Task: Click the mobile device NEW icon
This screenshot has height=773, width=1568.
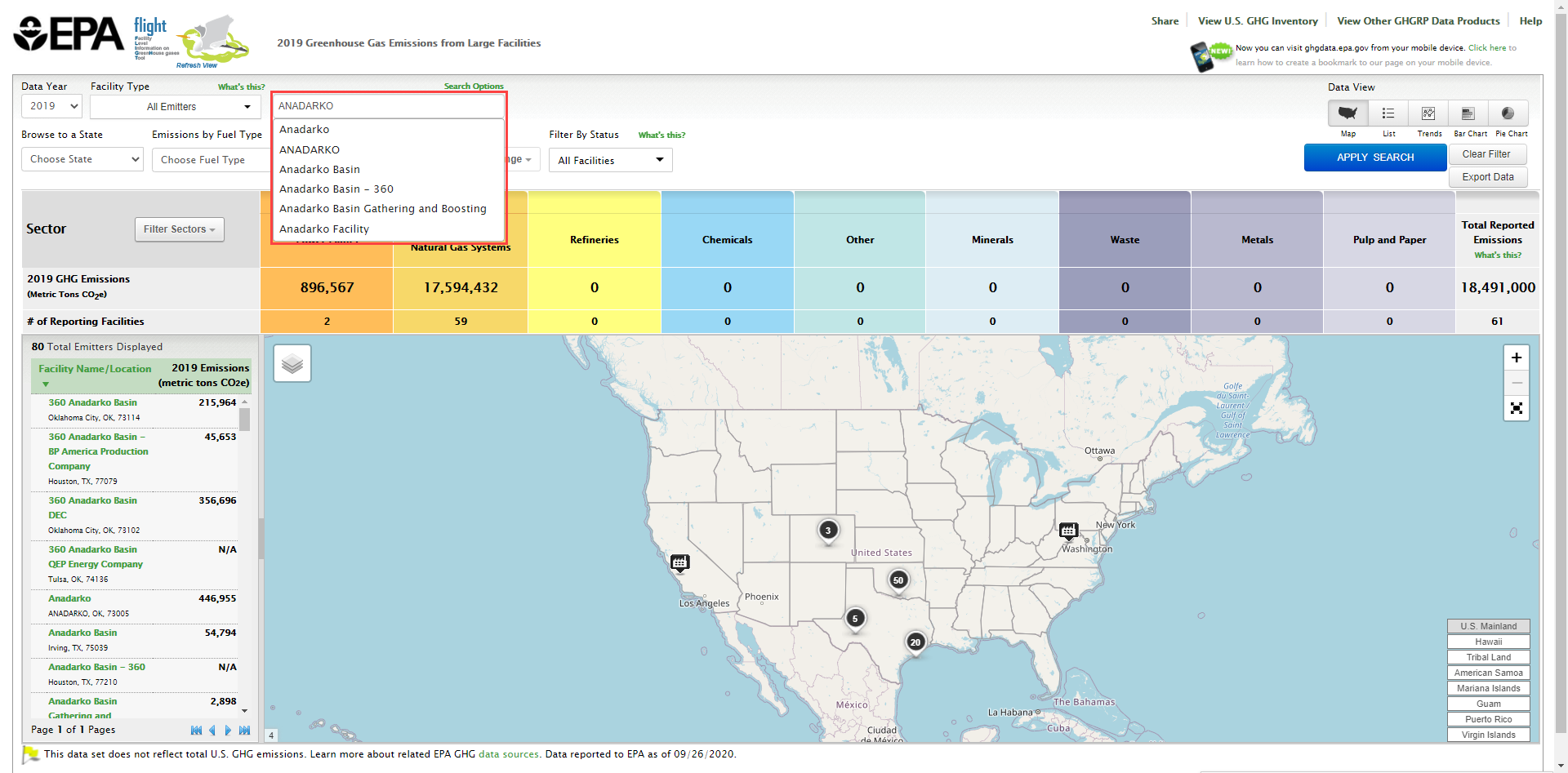Action: tap(1210, 56)
